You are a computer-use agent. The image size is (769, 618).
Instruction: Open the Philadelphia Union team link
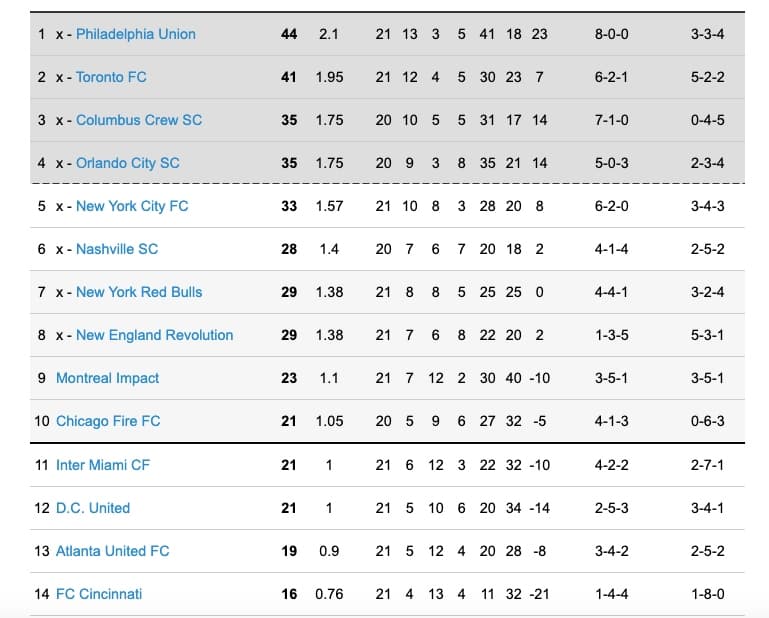pyautogui.click(x=135, y=34)
